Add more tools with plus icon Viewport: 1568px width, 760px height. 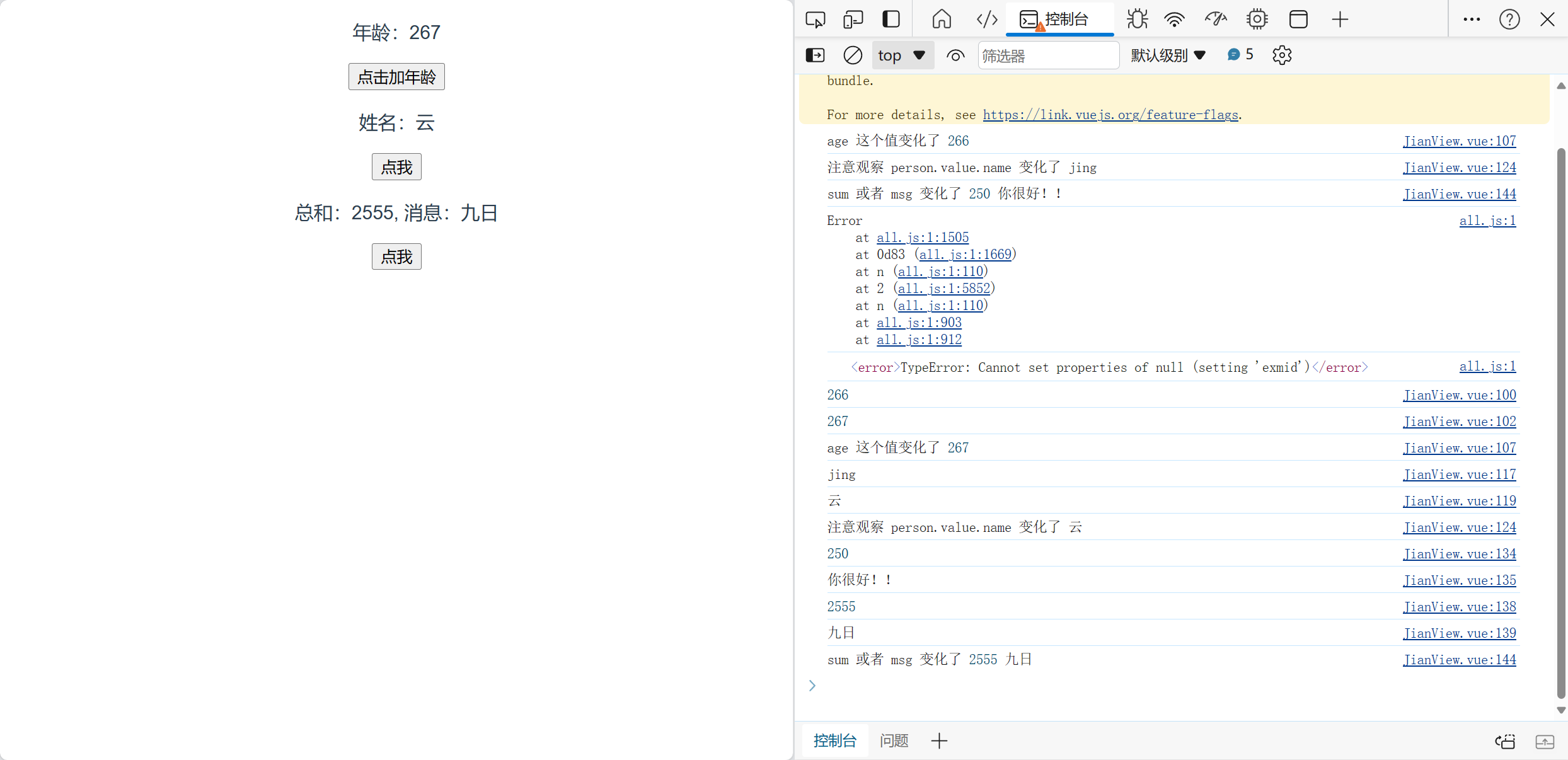click(x=1340, y=20)
